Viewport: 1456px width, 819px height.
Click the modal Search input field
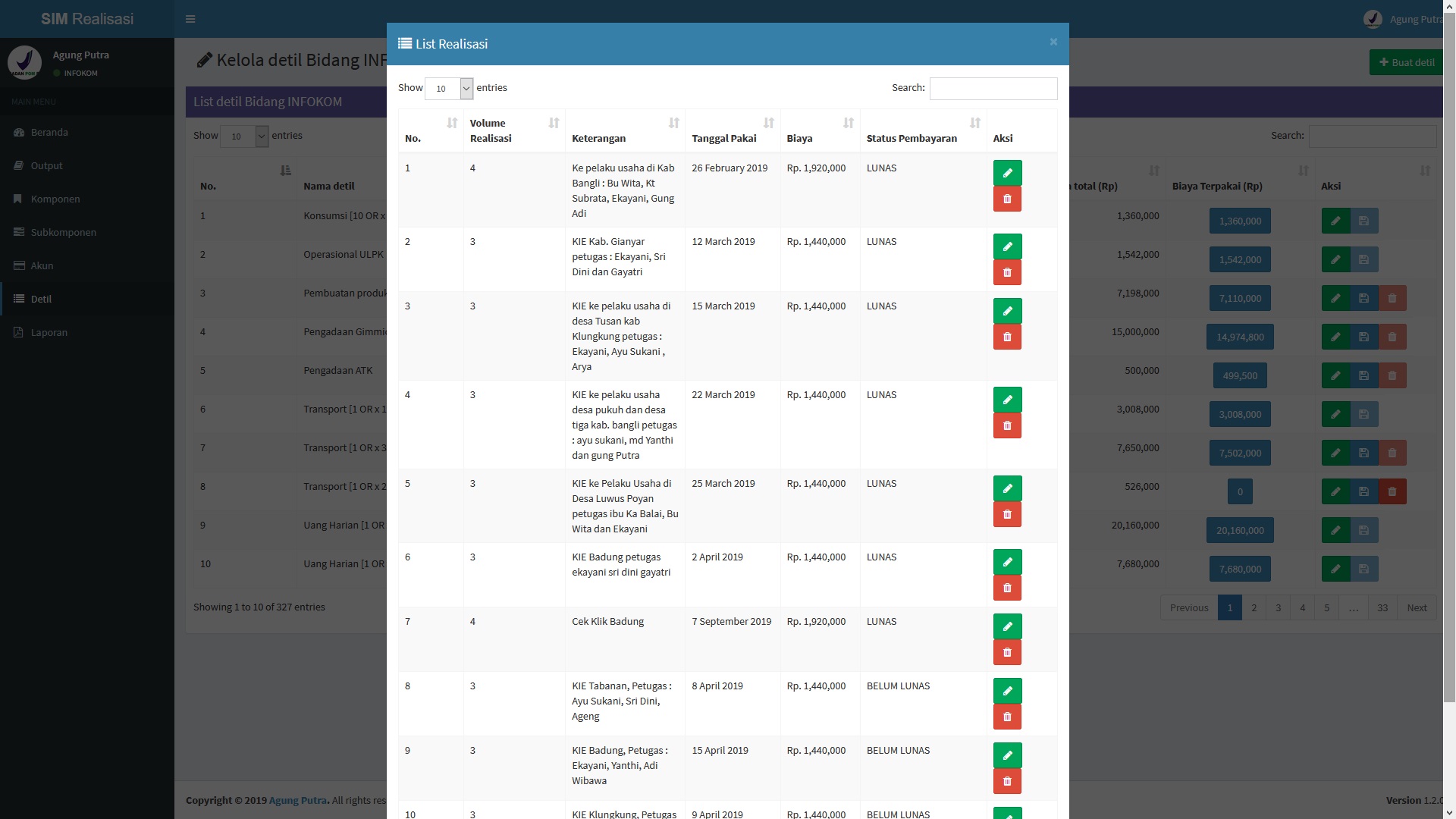pyautogui.click(x=993, y=89)
